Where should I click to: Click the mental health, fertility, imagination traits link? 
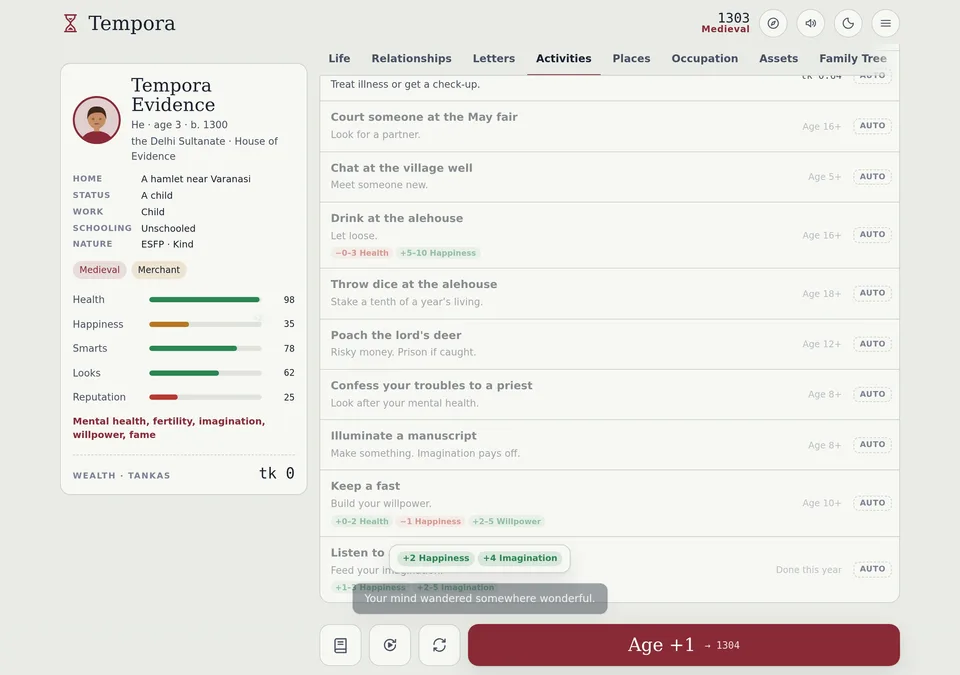coord(169,428)
